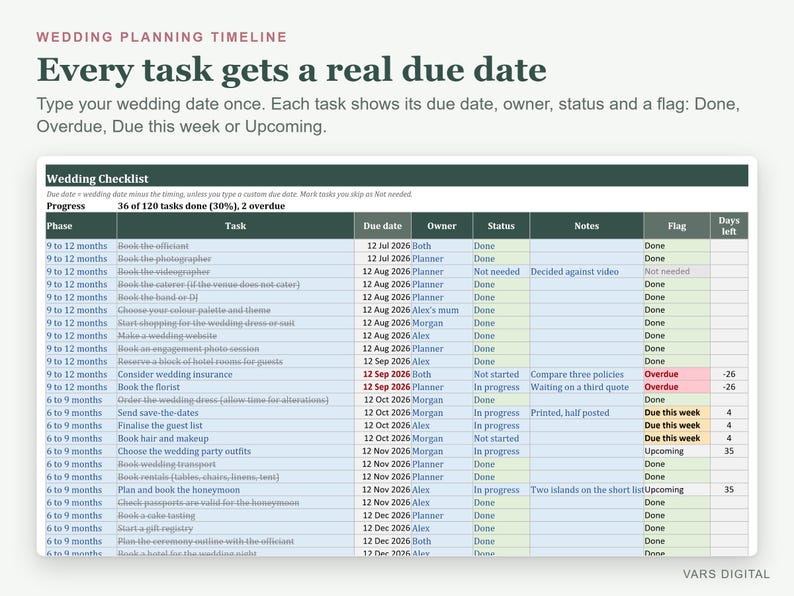Click 'Book rentals (tables, chairs, linens, tent)' task
This screenshot has width=794, height=596.
[235, 477]
